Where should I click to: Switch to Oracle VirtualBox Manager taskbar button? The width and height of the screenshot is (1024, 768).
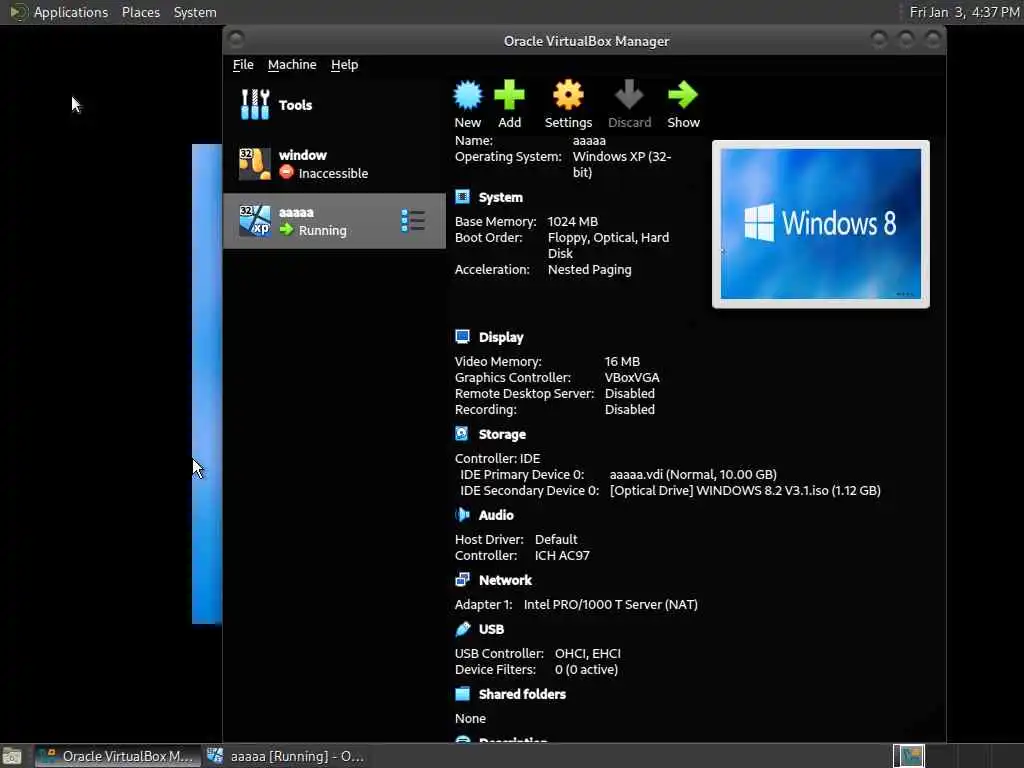[116, 756]
